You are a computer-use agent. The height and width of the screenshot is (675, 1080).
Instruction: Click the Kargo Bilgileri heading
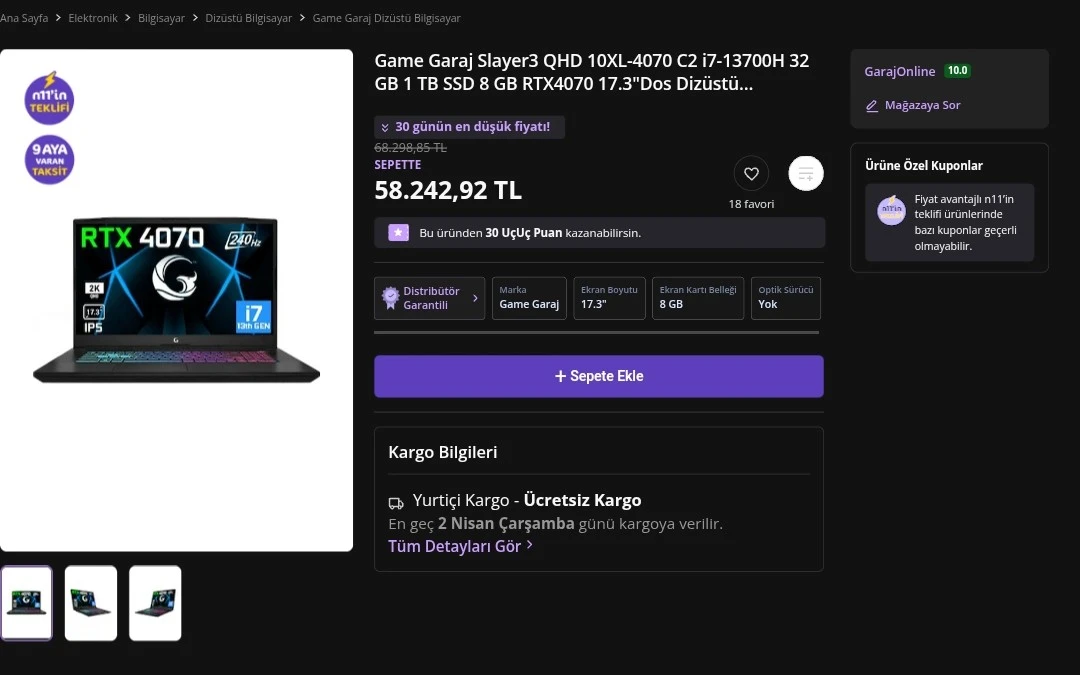pos(442,453)
